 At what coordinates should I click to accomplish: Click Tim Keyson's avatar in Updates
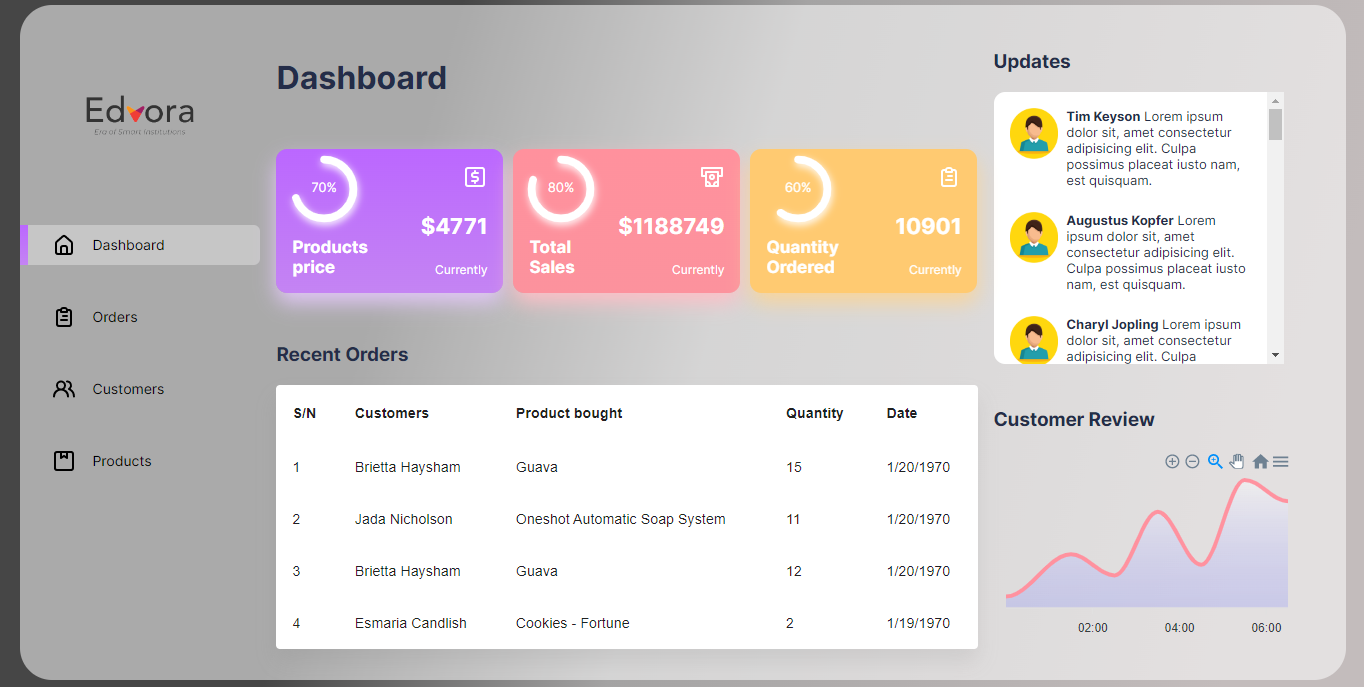[1034, 133]
